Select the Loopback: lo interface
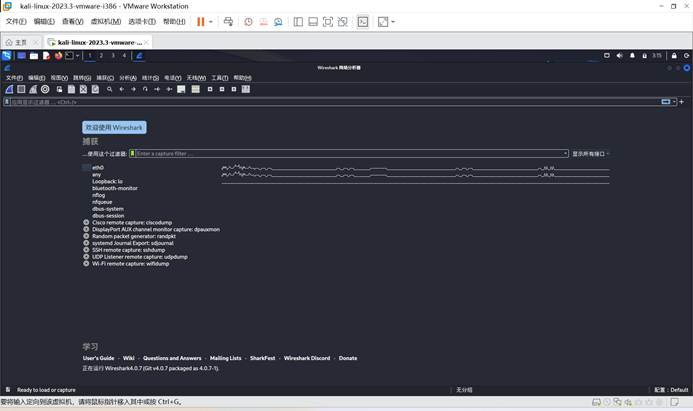 (107, 181)
